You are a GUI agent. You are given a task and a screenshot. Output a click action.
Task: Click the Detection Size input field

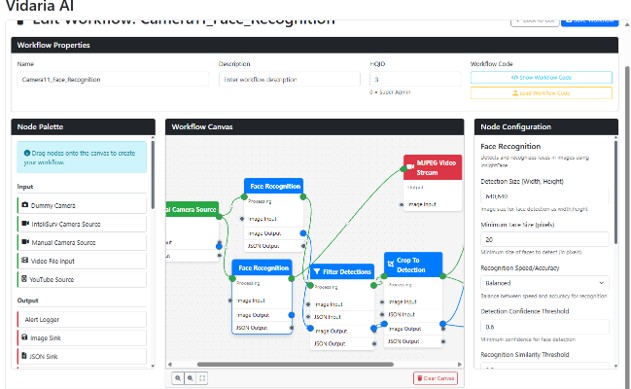coord(544,196)
